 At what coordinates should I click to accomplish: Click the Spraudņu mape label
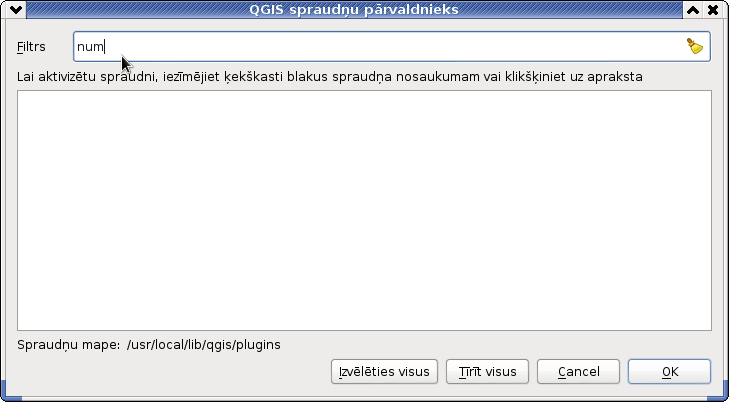69,345
